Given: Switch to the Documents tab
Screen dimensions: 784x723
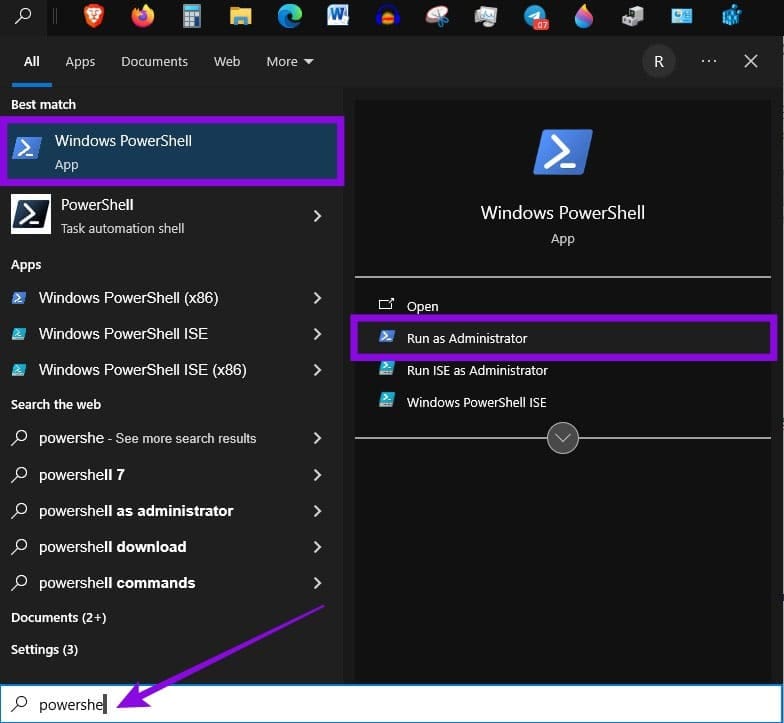Looking at the screenshot, I should [x=154, y=62].
